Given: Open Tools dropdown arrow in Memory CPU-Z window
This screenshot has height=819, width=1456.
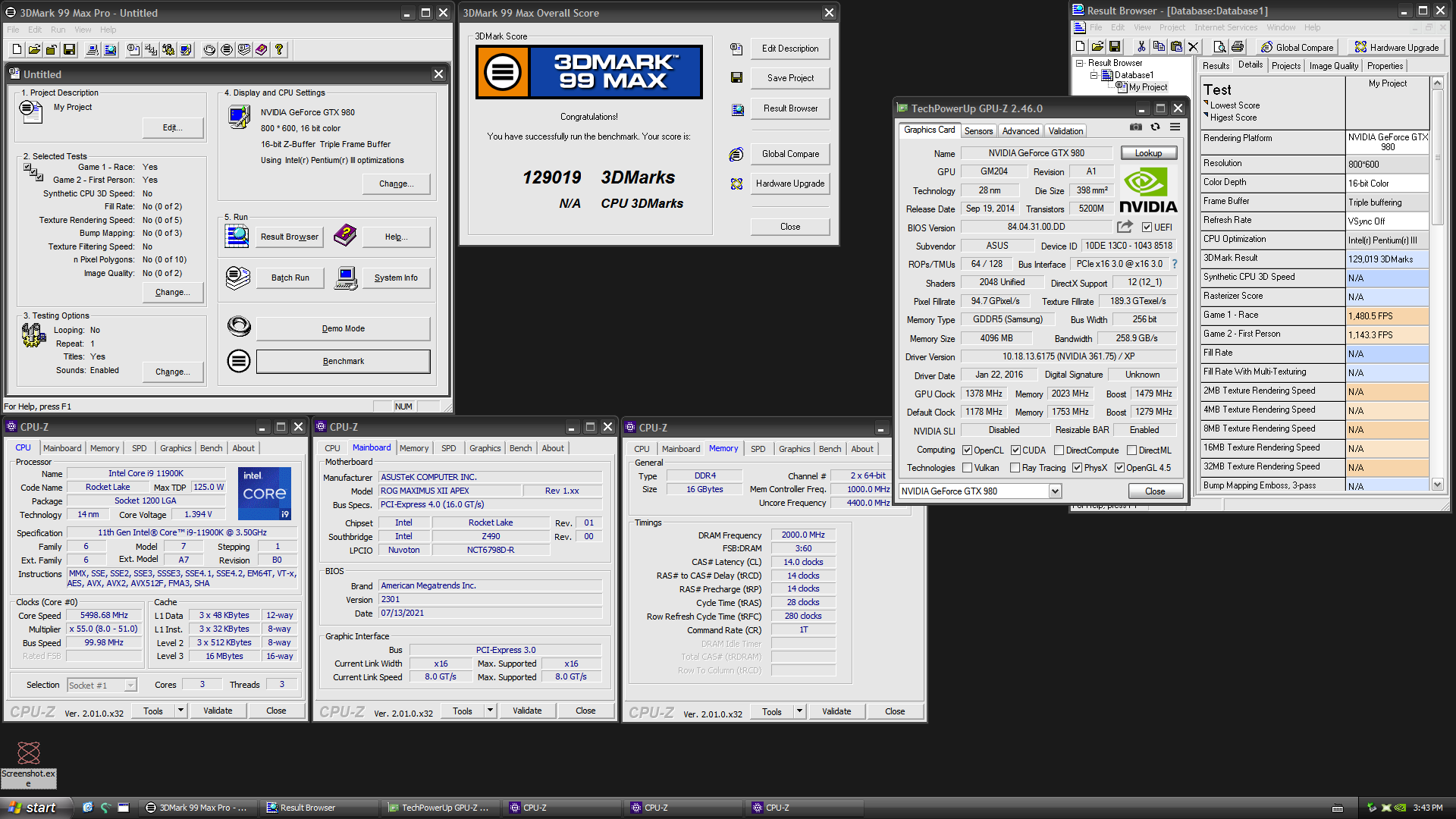Looking at the screenshot, I should tap(799, 711).
